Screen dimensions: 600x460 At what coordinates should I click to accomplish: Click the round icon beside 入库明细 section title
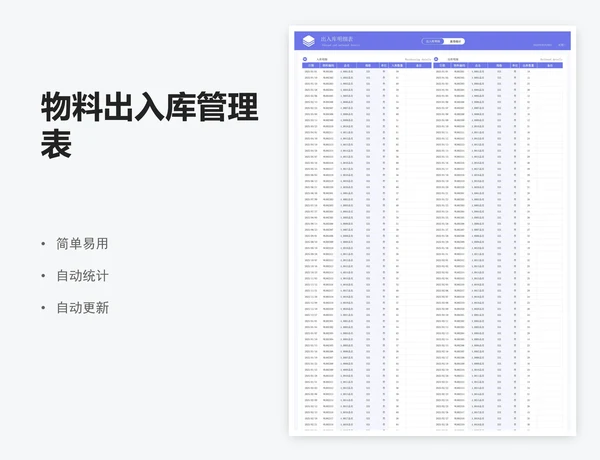click(304, 59)
